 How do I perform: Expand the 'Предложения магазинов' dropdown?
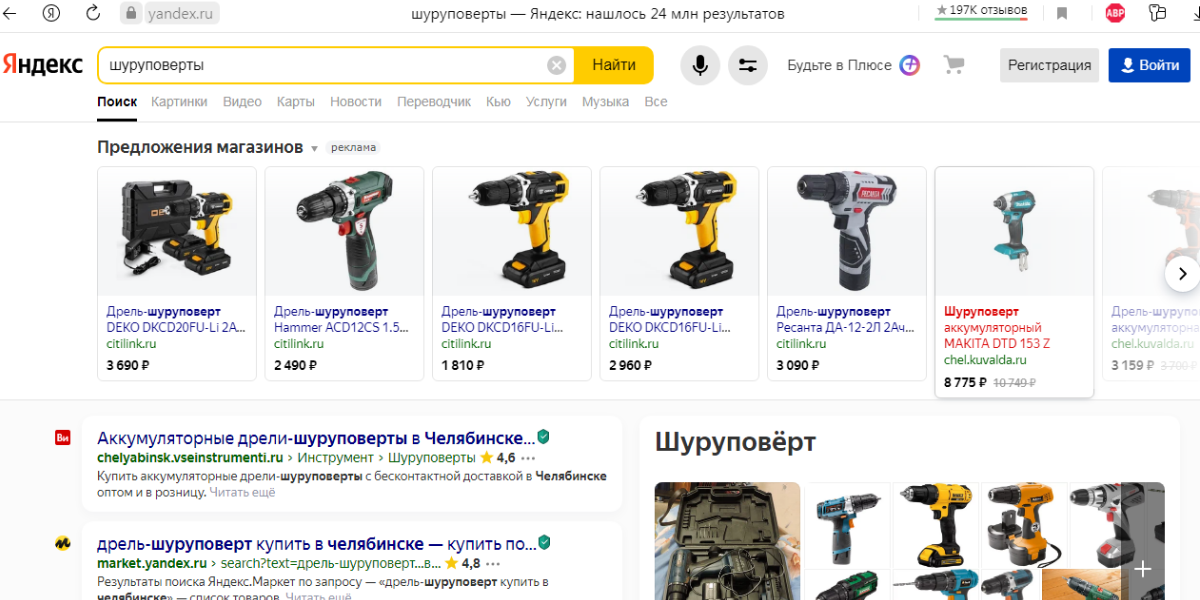click(x=313, y=146)
